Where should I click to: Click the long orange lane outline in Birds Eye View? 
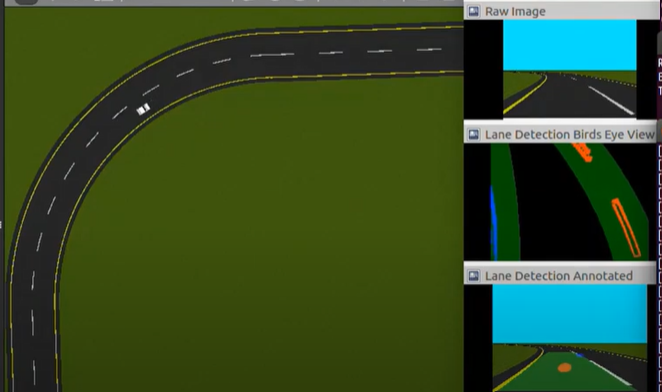[626, 228]
